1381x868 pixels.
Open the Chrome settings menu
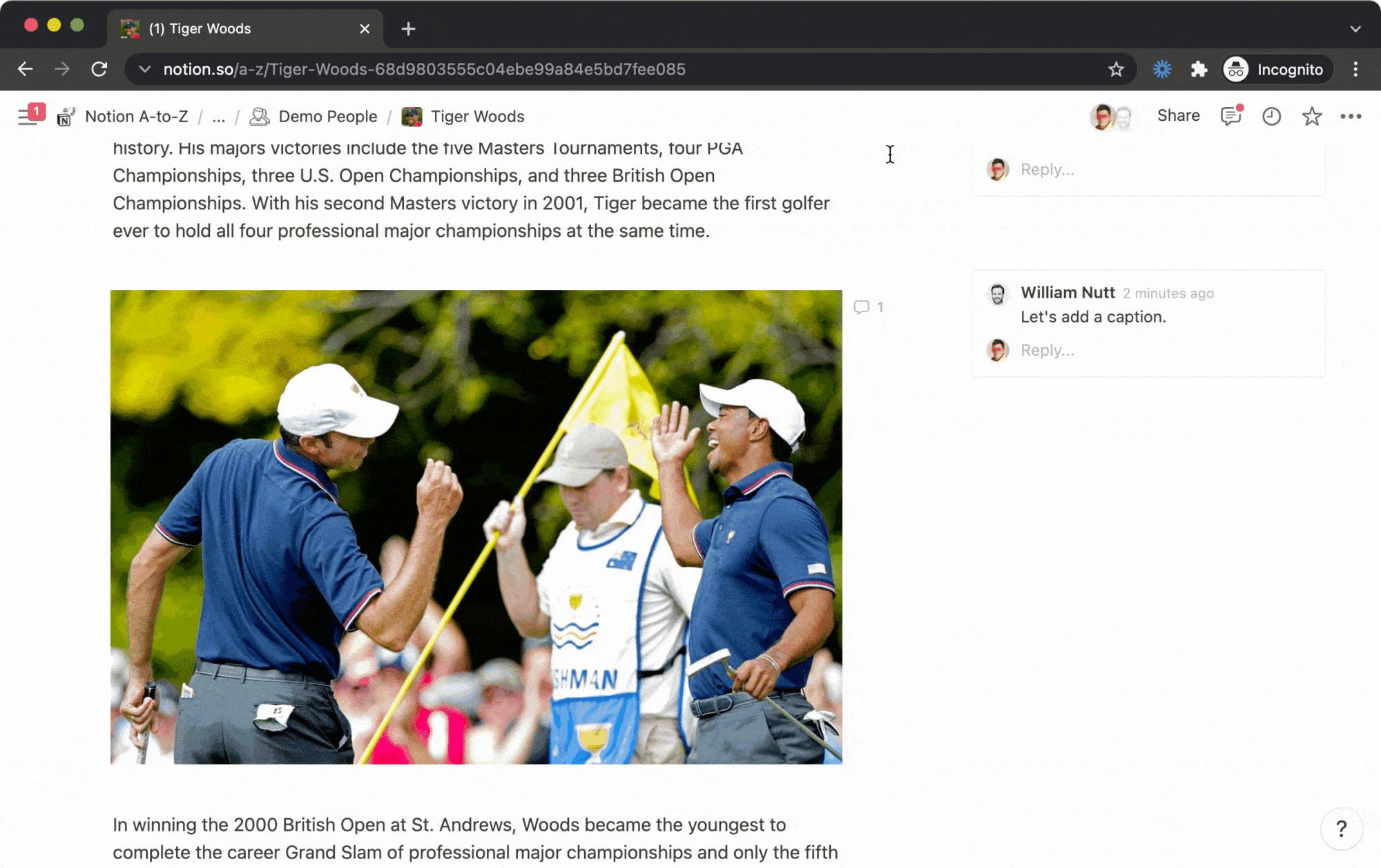(x=1355, y=69)
